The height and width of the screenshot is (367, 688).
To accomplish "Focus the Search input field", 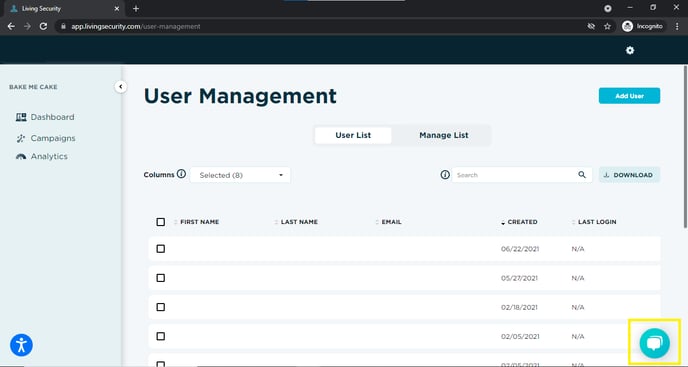I will (x=516, y=175).
